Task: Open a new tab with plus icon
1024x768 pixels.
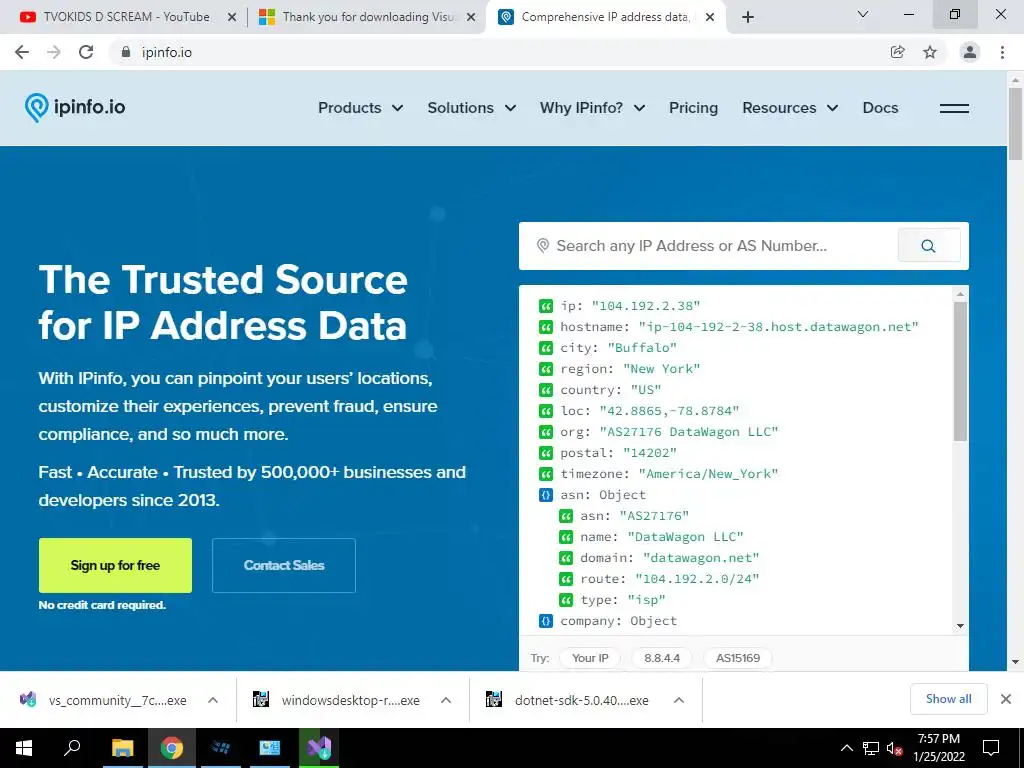Action: point(748,17)
